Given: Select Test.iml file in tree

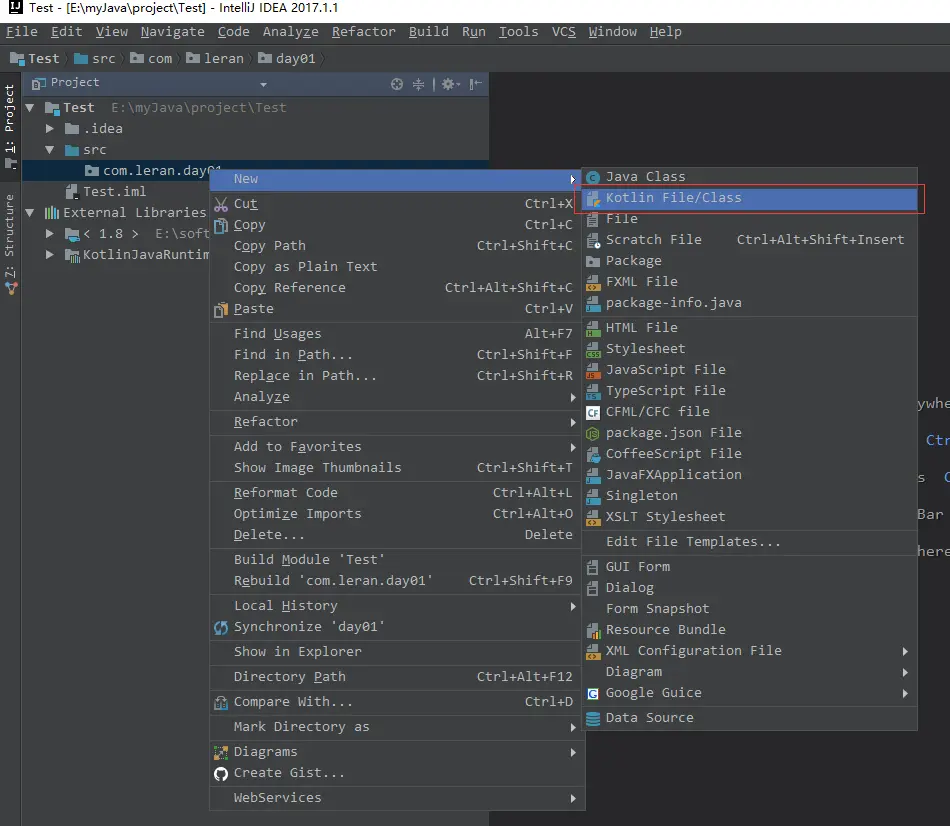Looking at the screenshot, I should tap(106, 192).
